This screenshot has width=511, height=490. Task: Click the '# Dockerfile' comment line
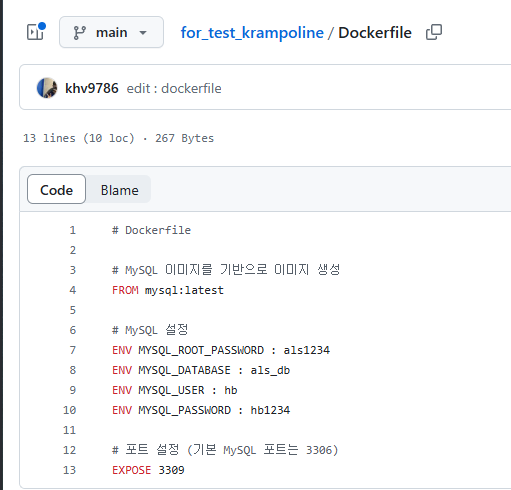[151, 230]
